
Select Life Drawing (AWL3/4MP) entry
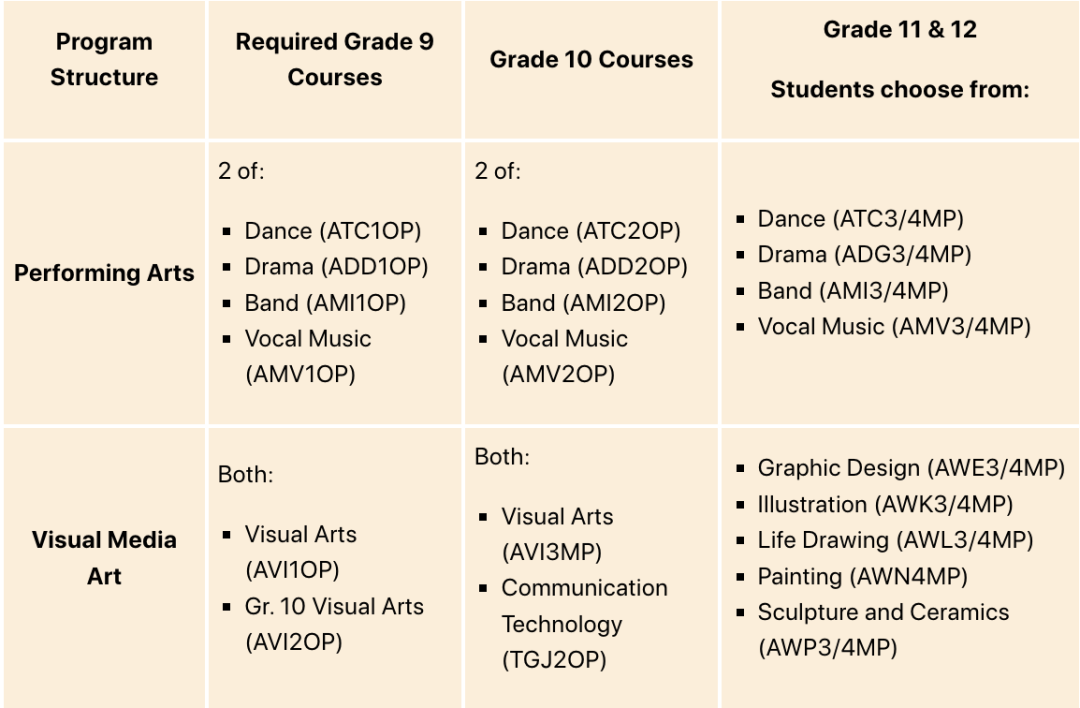[895, 541]
